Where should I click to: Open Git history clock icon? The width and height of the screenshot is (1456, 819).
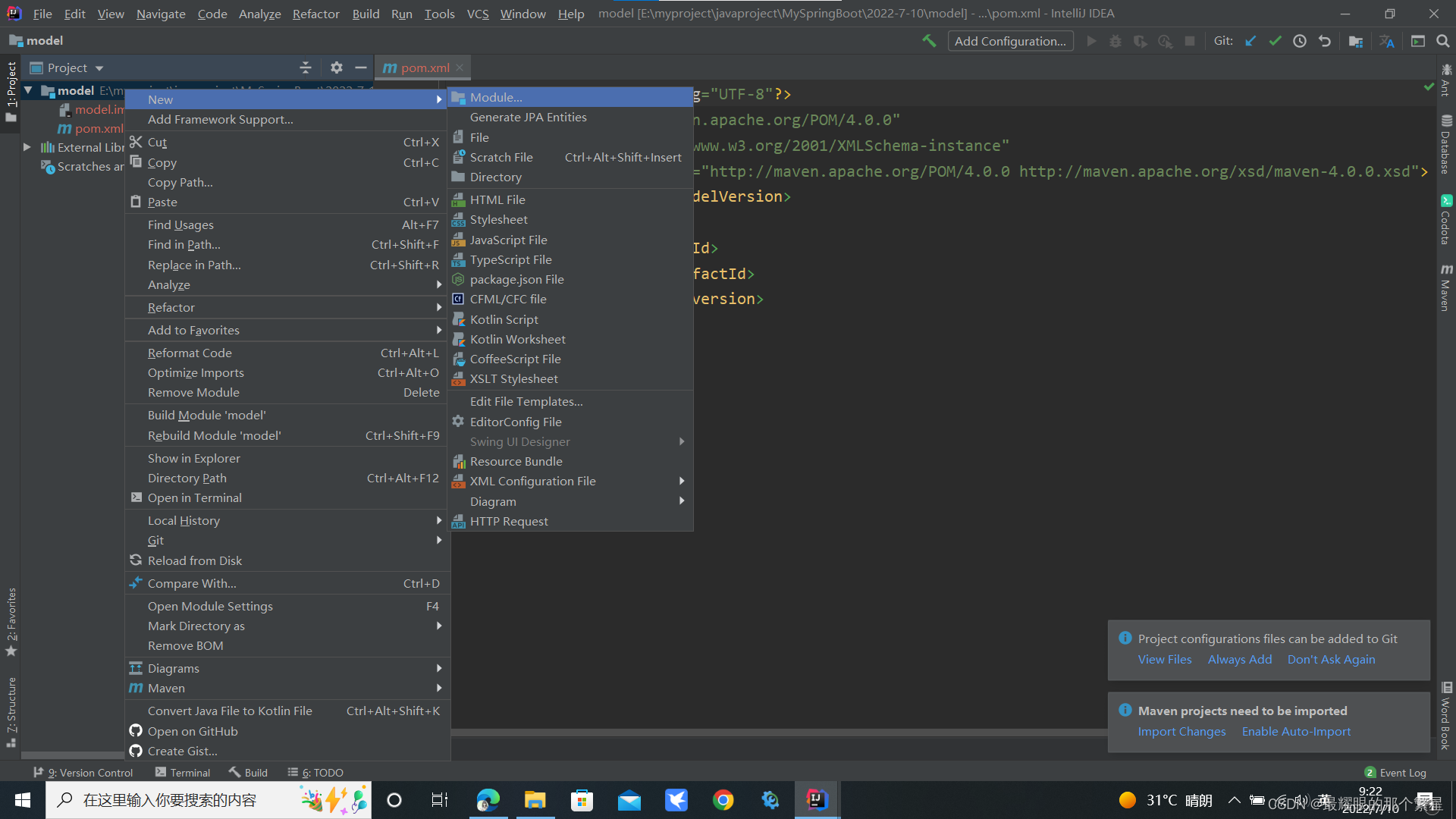1300,41
